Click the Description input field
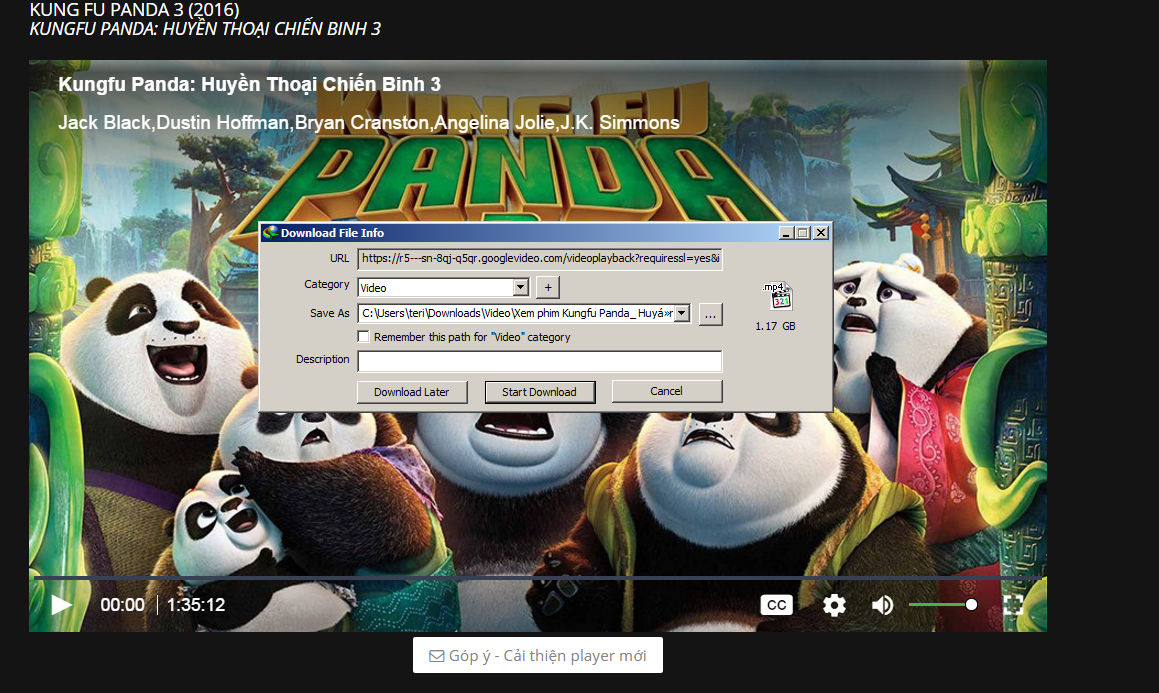The width and height of the screenshot is (1159, 693). click(x=540, y=361)
